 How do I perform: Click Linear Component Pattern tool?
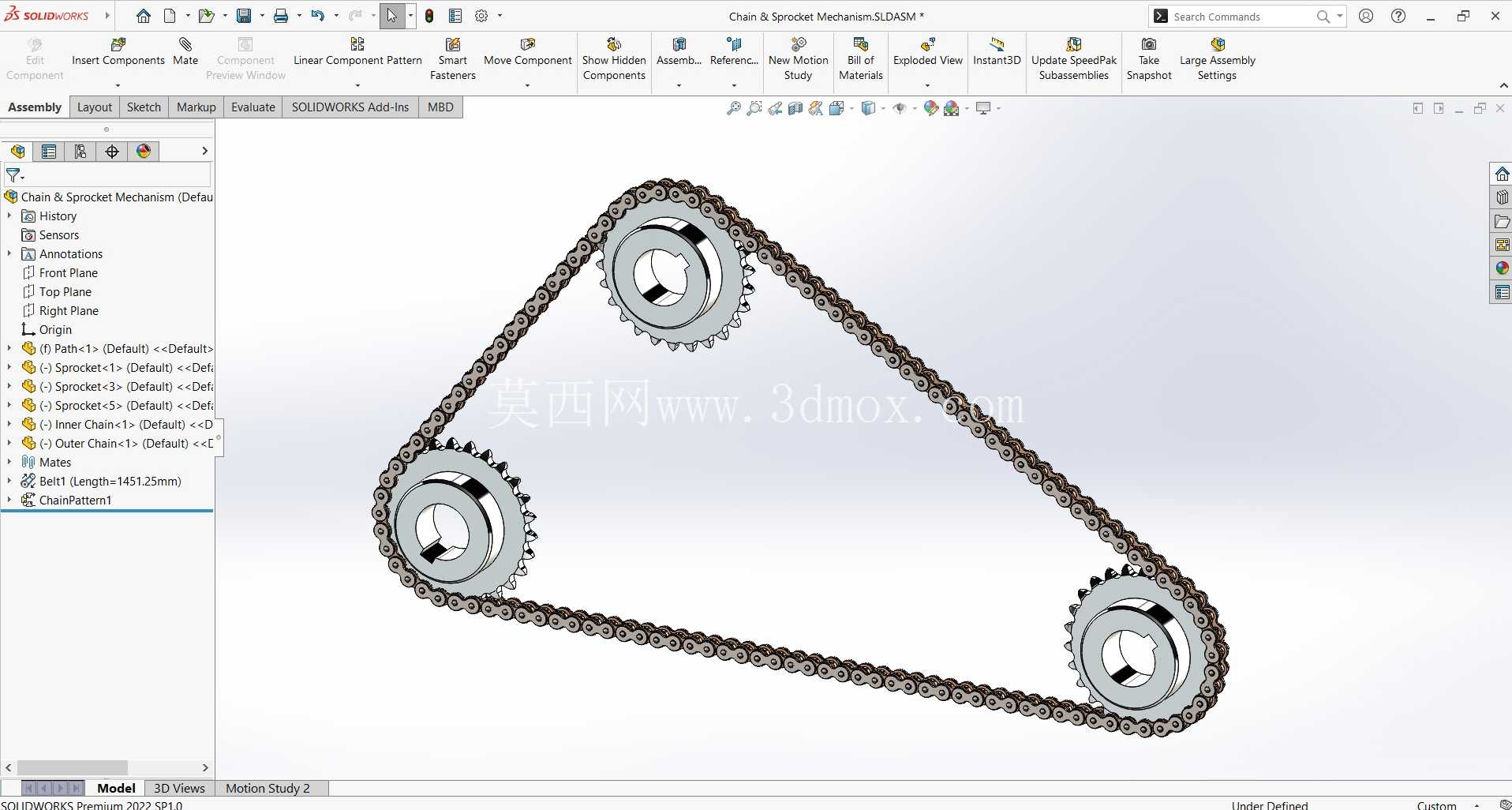pos(357,52)
